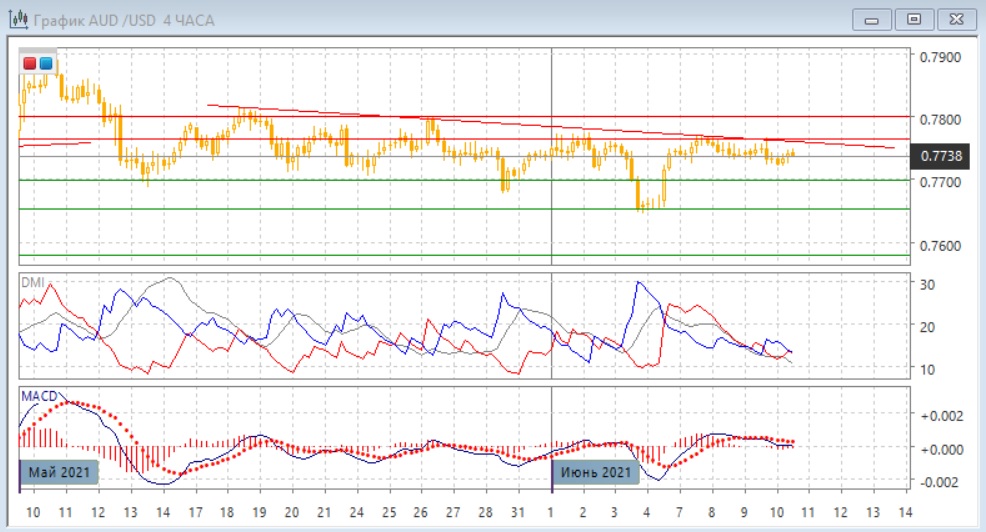
Task: Click the red square button on chart
Action: [x=30, y=63]
